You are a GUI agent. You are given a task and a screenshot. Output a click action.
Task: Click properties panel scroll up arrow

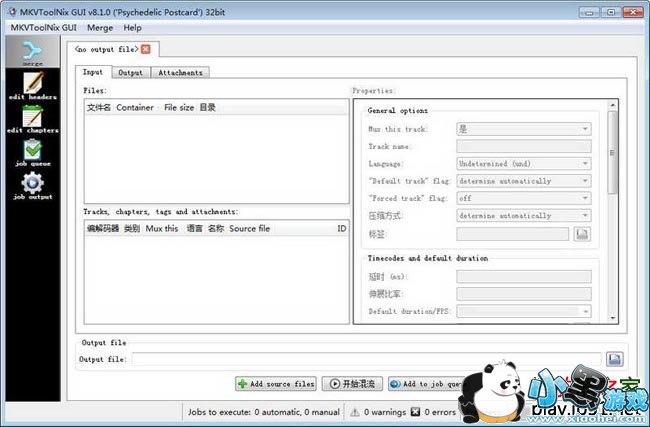coord(612,105)
